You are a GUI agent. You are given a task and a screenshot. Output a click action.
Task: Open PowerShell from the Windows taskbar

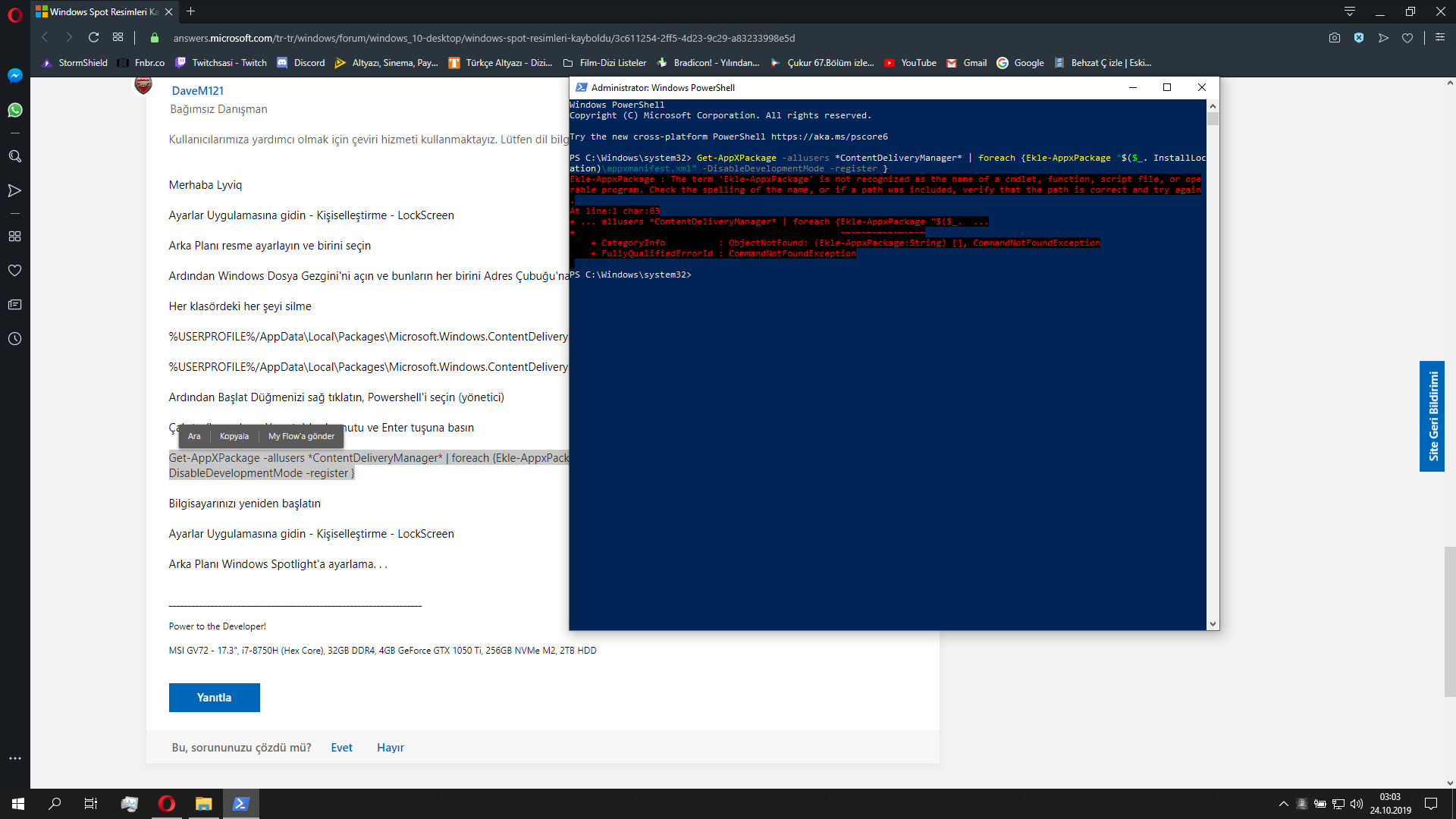pyautogui.click(x=241, y=804)
